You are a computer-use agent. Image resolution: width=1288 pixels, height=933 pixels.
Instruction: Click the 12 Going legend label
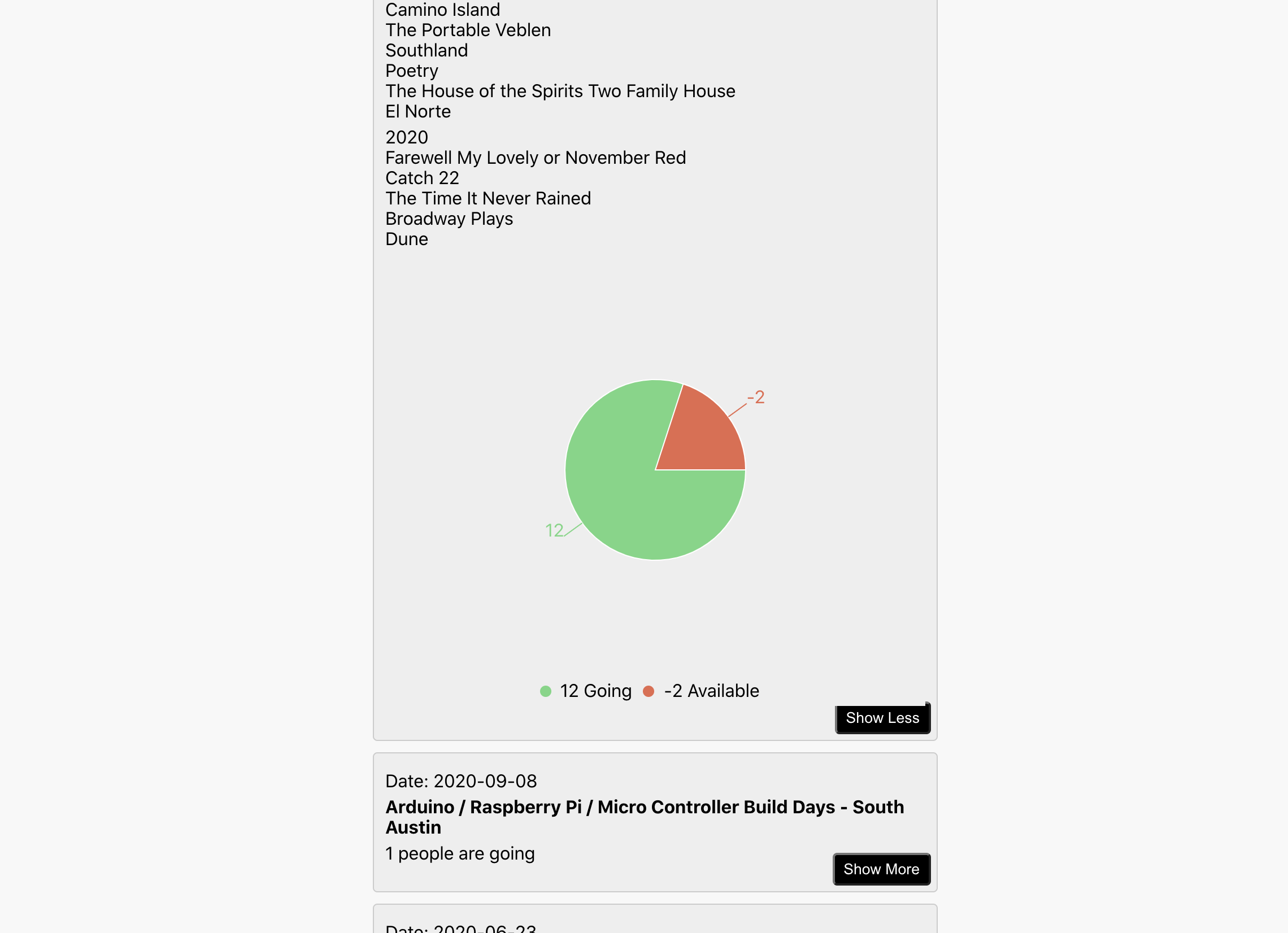(x=596, y=691)
